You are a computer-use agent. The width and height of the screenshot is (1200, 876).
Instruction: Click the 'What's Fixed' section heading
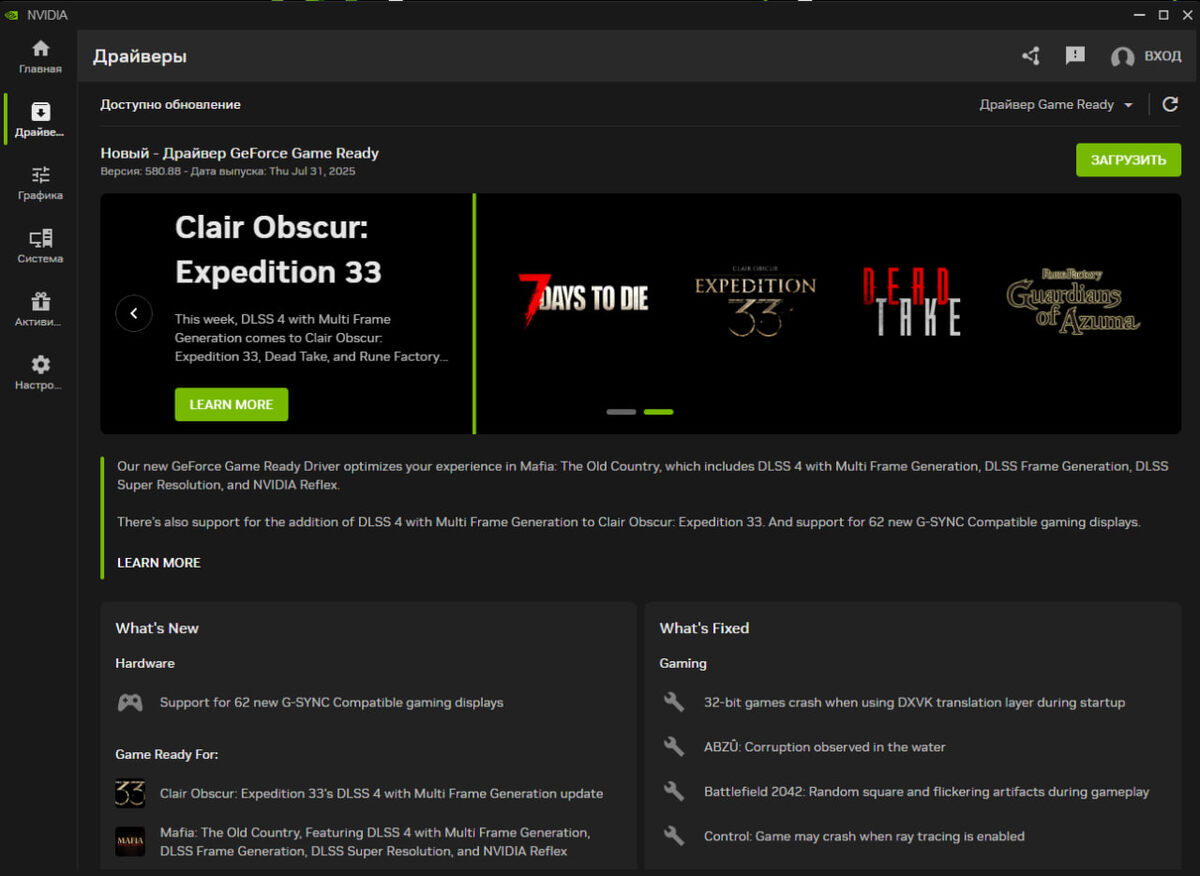click(x=704, y=628)
